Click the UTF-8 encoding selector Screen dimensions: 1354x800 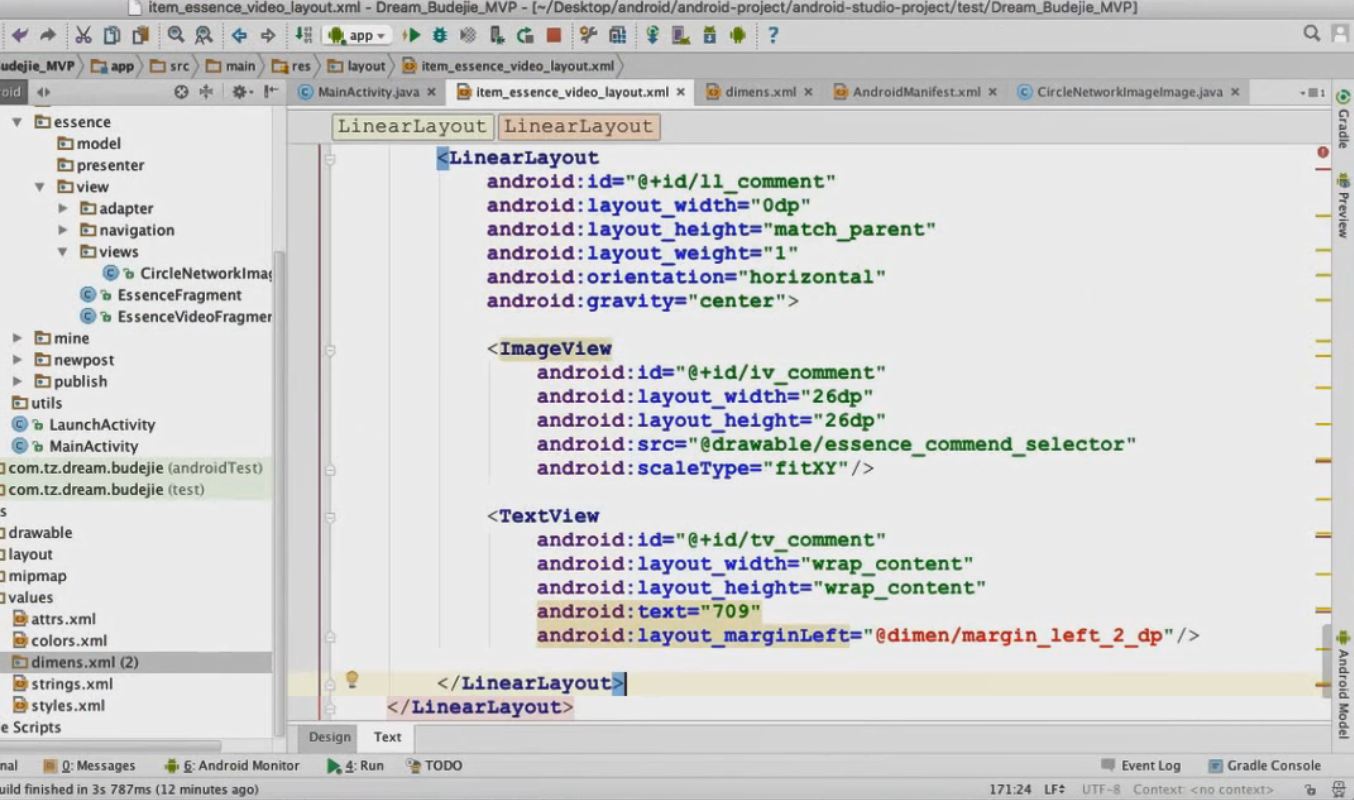click(1100, 790)
